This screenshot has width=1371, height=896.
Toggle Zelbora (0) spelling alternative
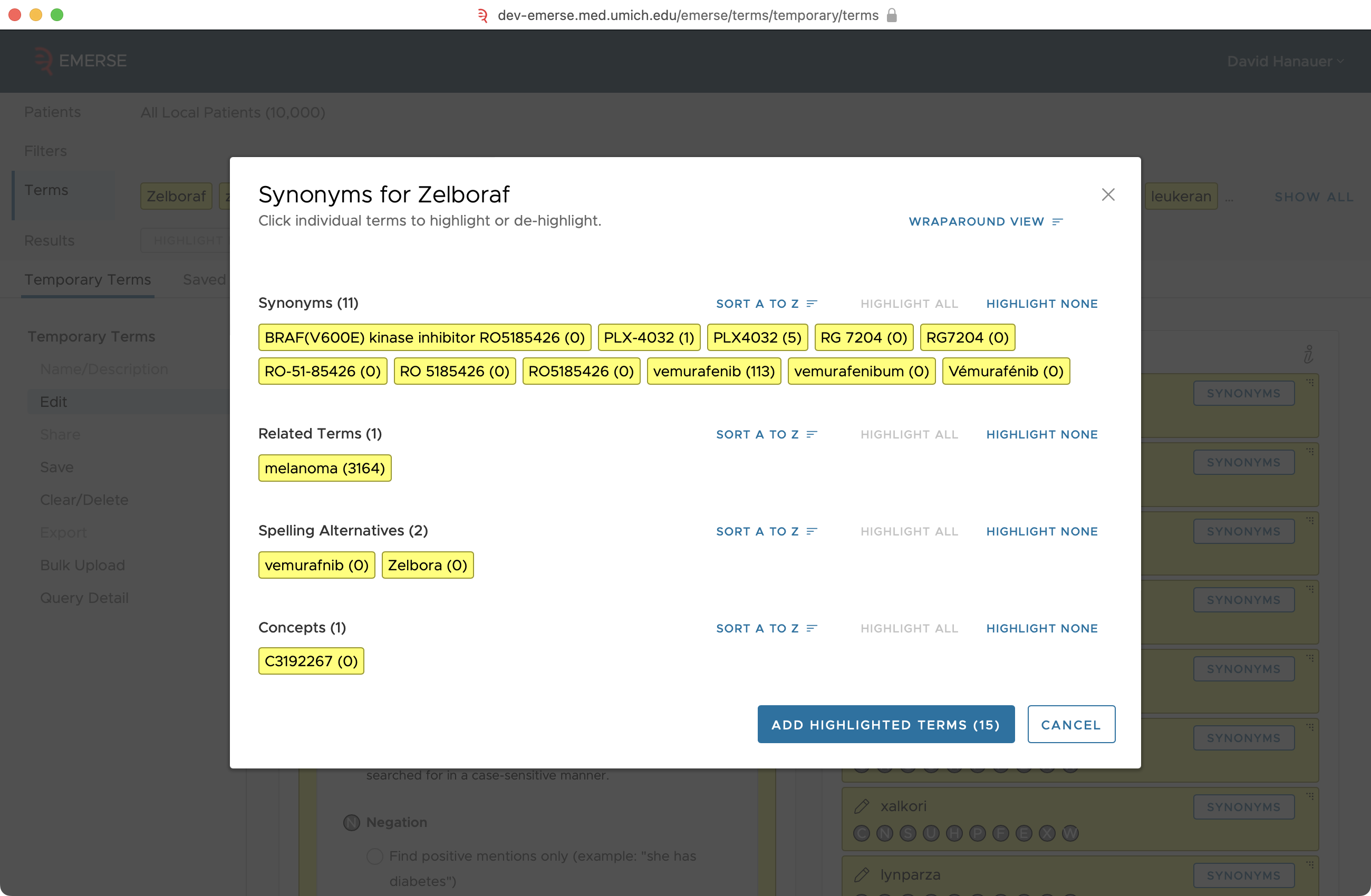pyautogui.click(x=428, y=565)
